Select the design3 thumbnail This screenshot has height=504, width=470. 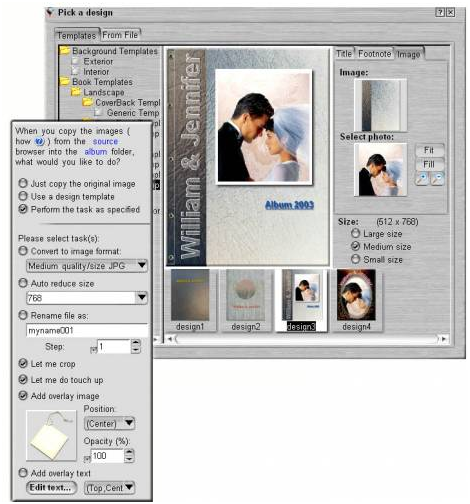[301, 300]
